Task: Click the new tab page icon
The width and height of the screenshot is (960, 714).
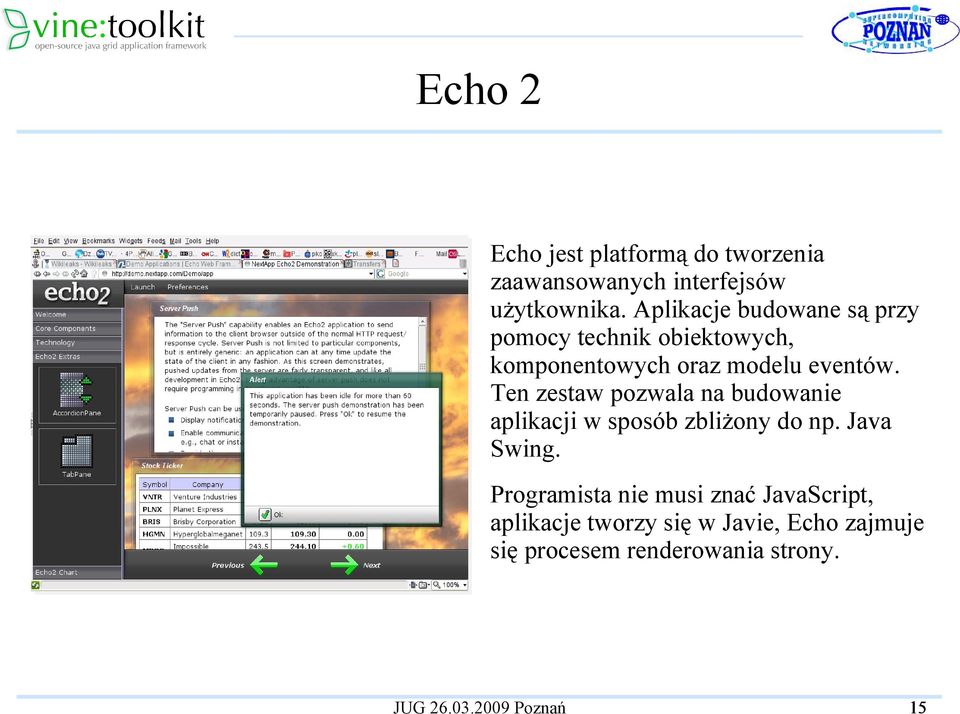Action: (x=396, y=263)
